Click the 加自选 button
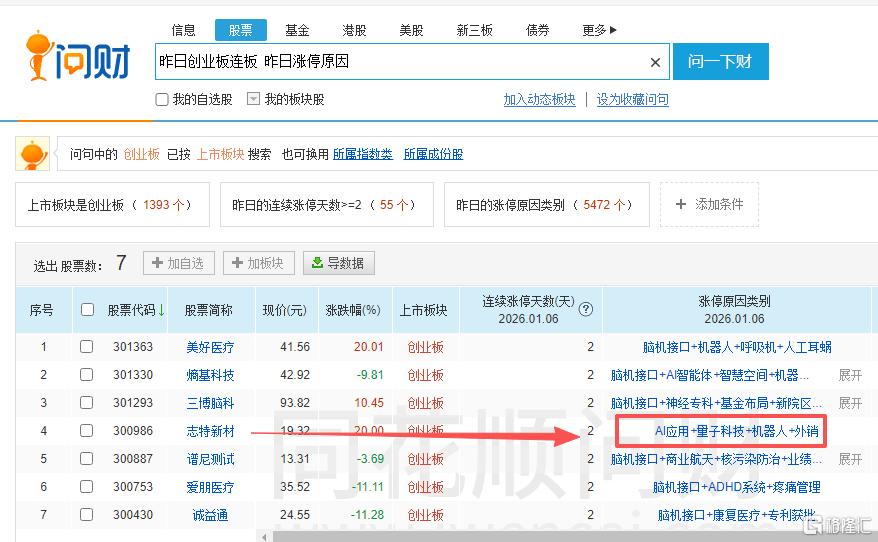Screen dimensions: 878x542 [179, 263]
